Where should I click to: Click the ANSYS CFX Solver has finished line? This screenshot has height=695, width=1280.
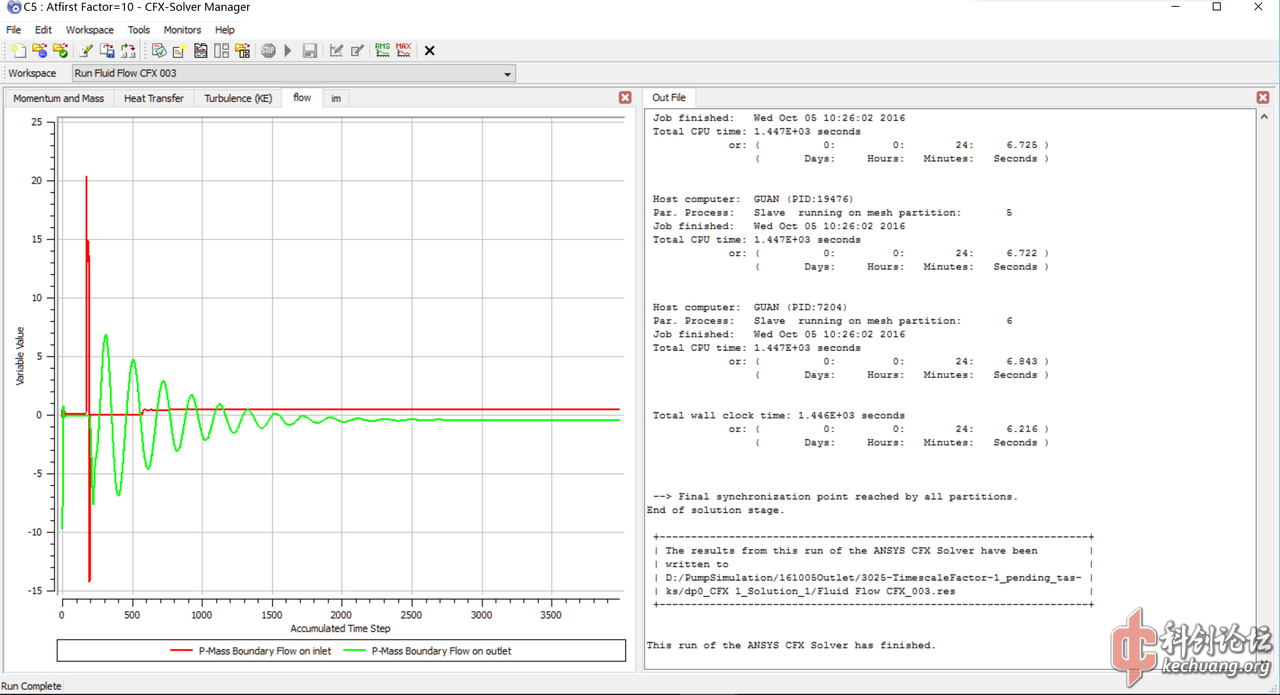click(x=791, y=645)
